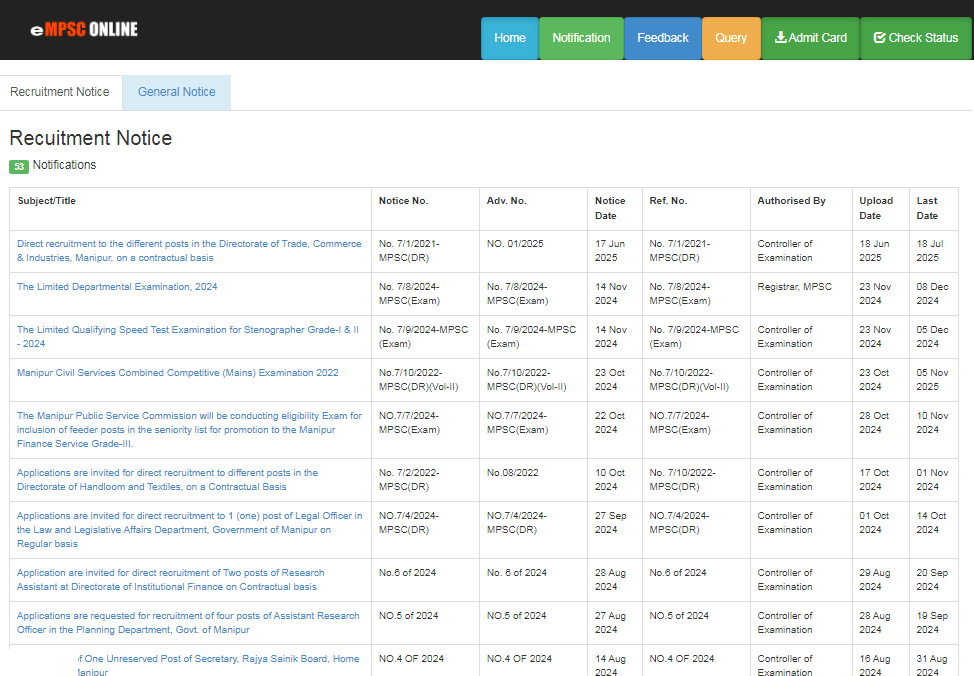974x676 pixels.
Task: Select the Recruitment Notice tab
Action: point(60,92)
